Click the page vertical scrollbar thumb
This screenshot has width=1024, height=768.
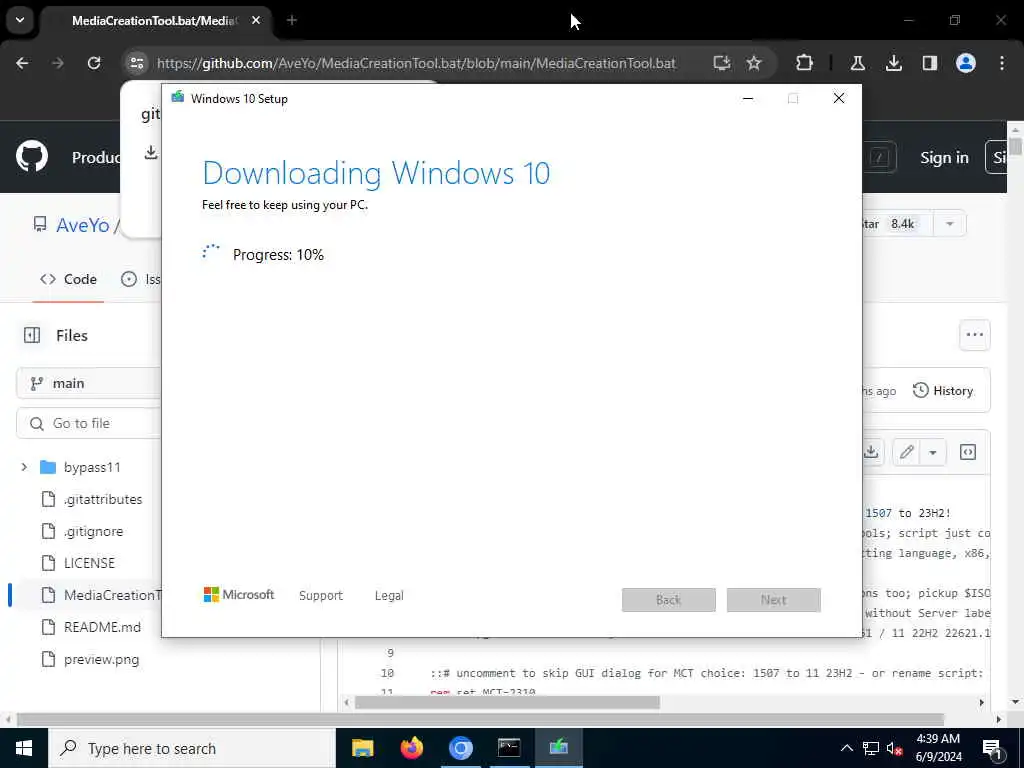click(1015, 146)
